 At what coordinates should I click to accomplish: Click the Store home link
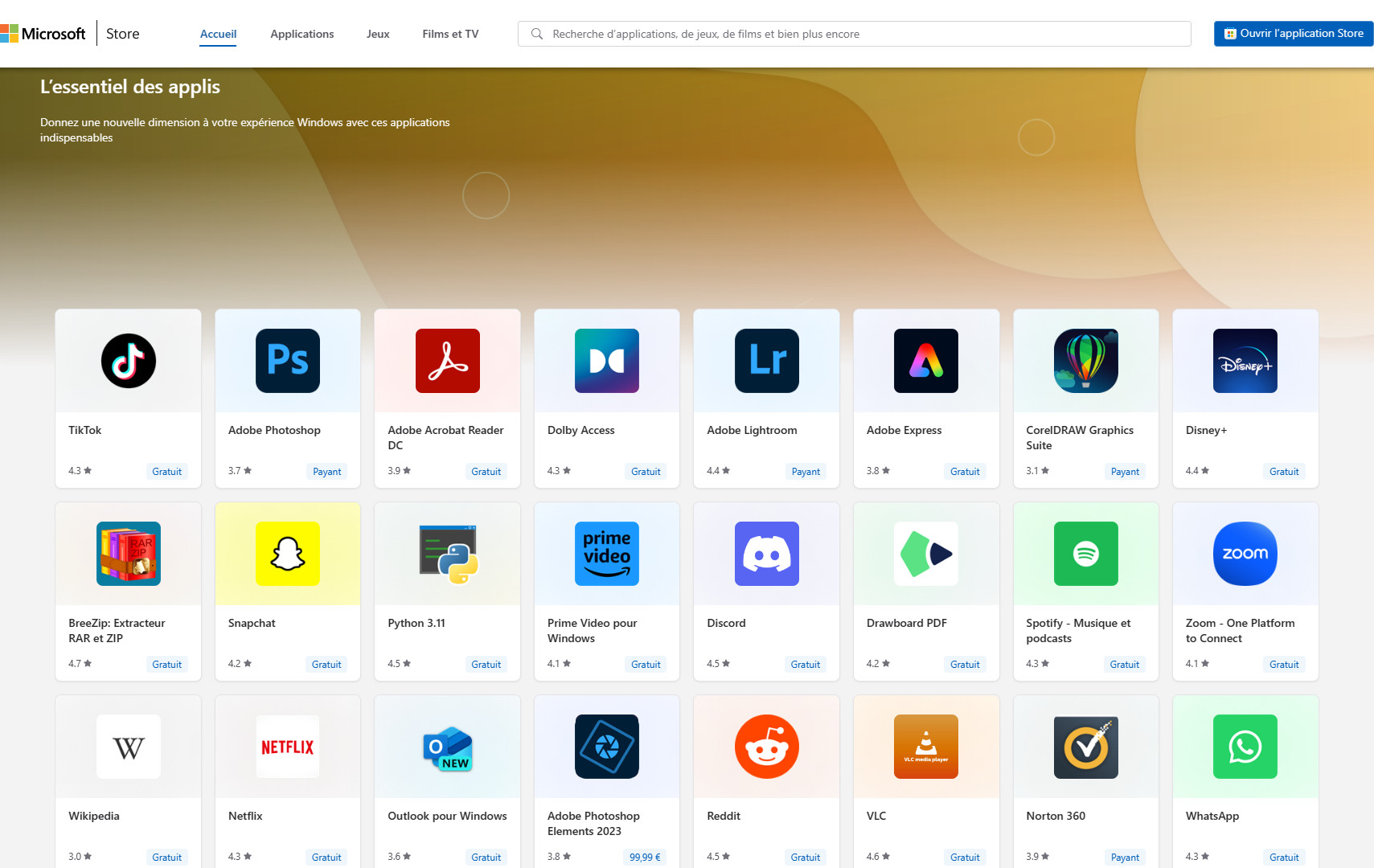click(123, 34)
